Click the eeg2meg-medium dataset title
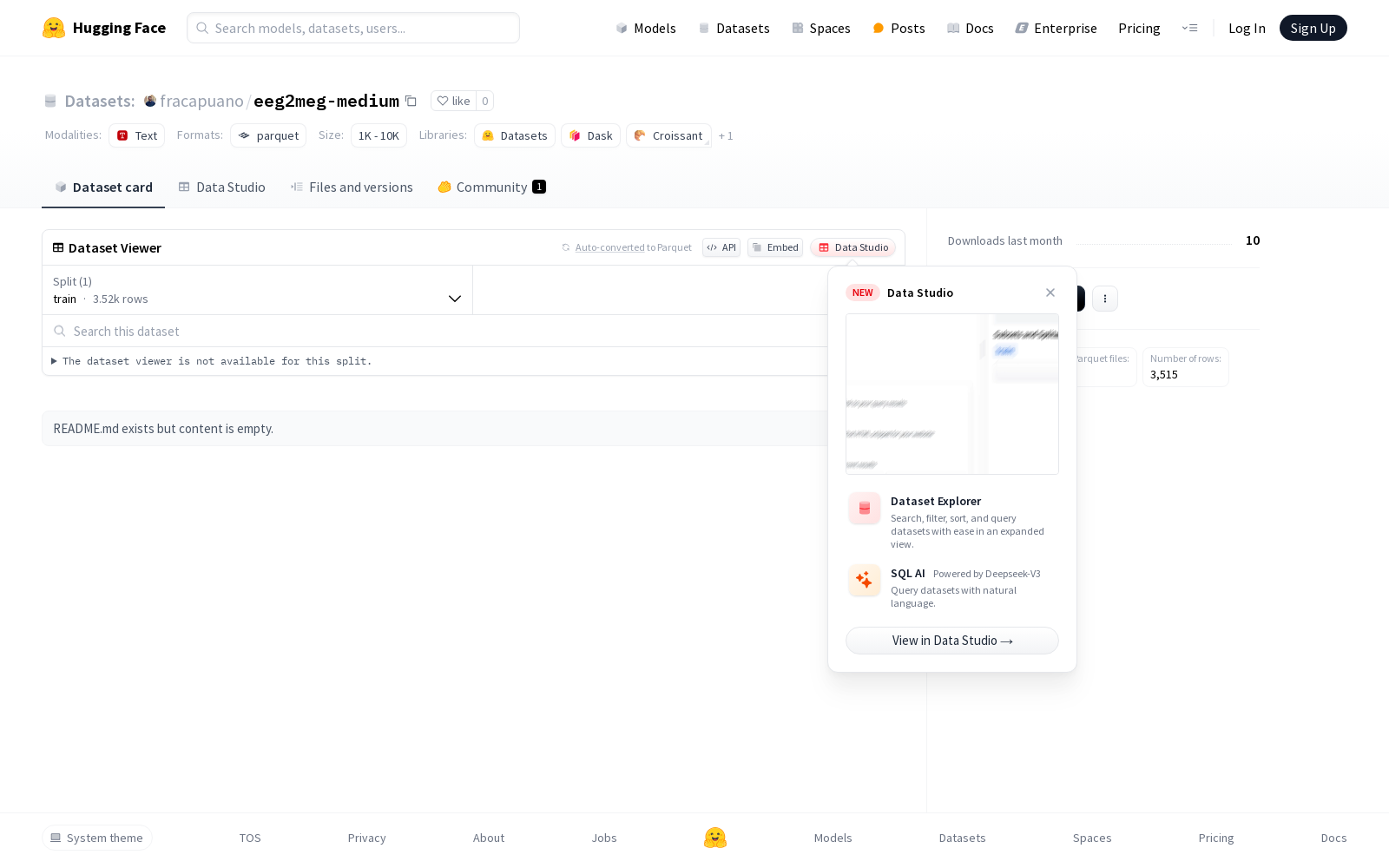1389x868 pixels. 326,101
